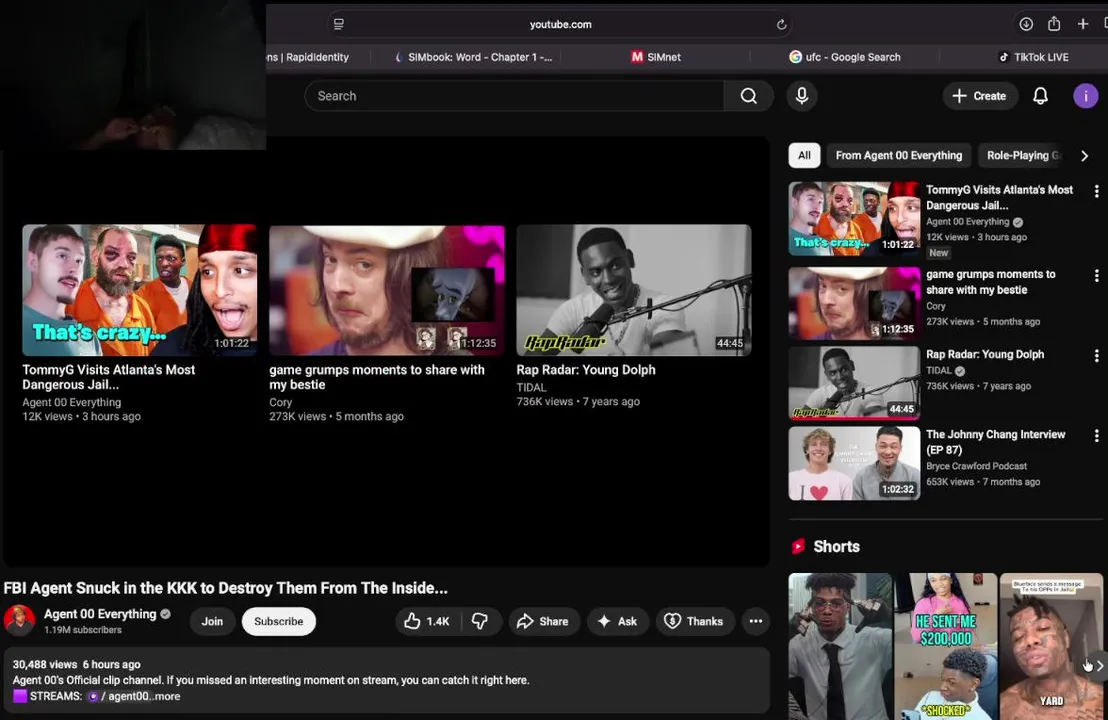Viewport: 1108px width, 720px height.
Task: Switch to the TikTok LIVE tab
Action: coord(1033,57)
